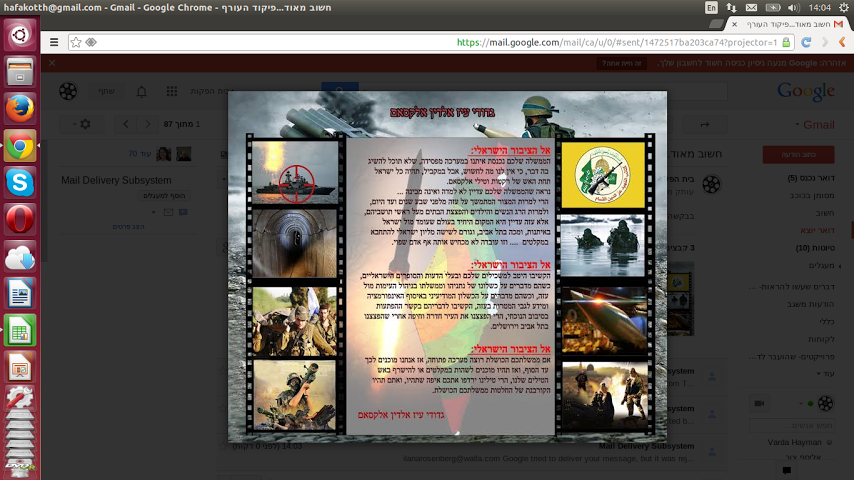Open LibreOffice Impress in launcher
This screenshot has width=854, height=480.
click(x=20, y=367)
